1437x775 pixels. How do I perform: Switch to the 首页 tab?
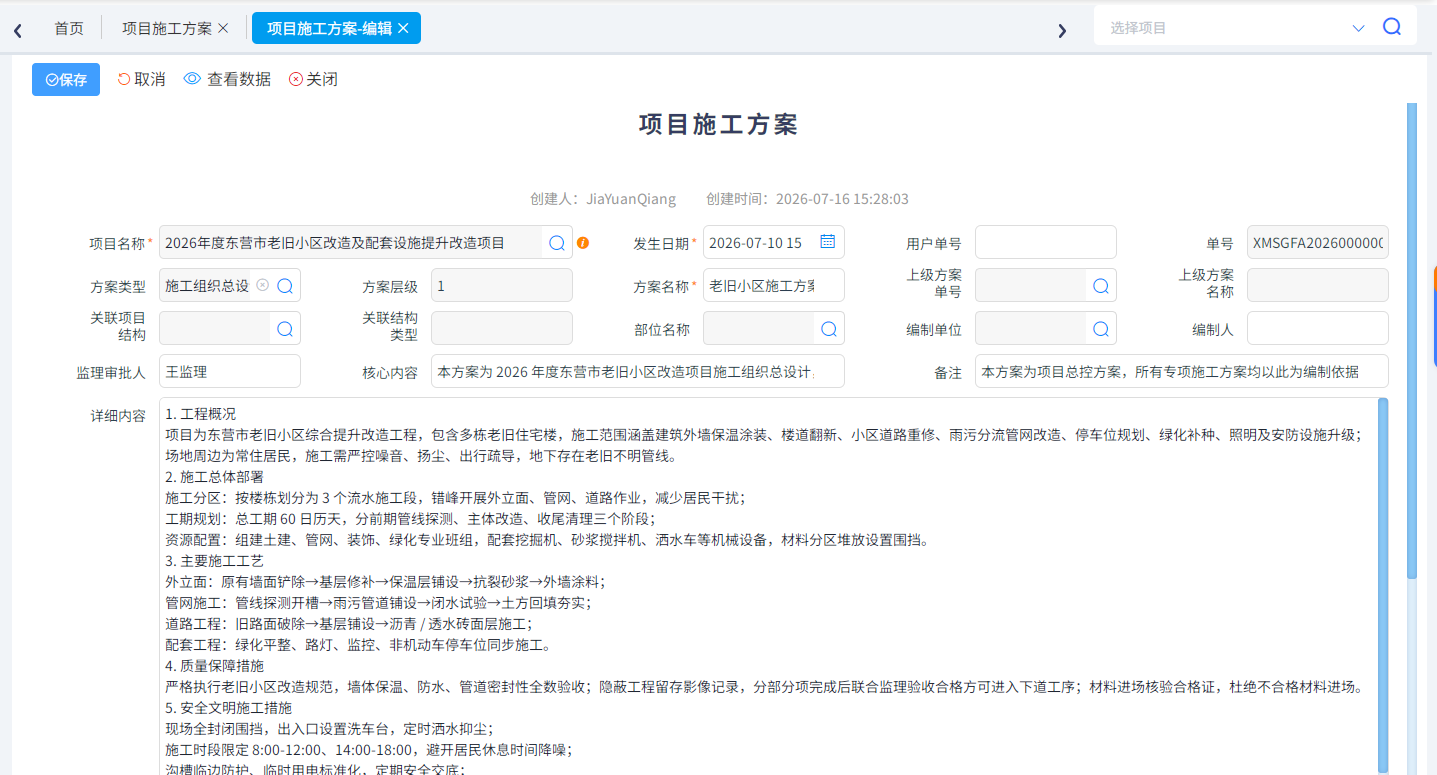[69, 28]
